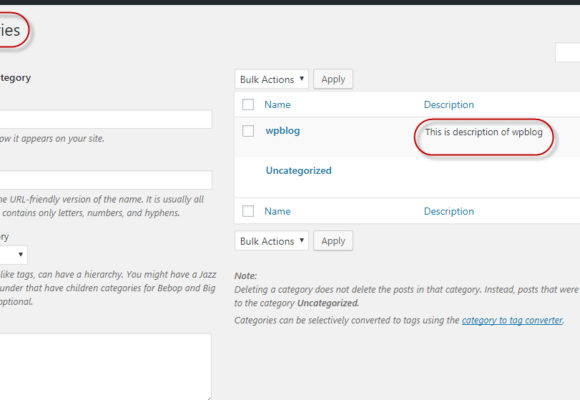The height and width of the screenshot is (400, 580).
Task: Open the wpblog category link
Action: click(283, 131)
